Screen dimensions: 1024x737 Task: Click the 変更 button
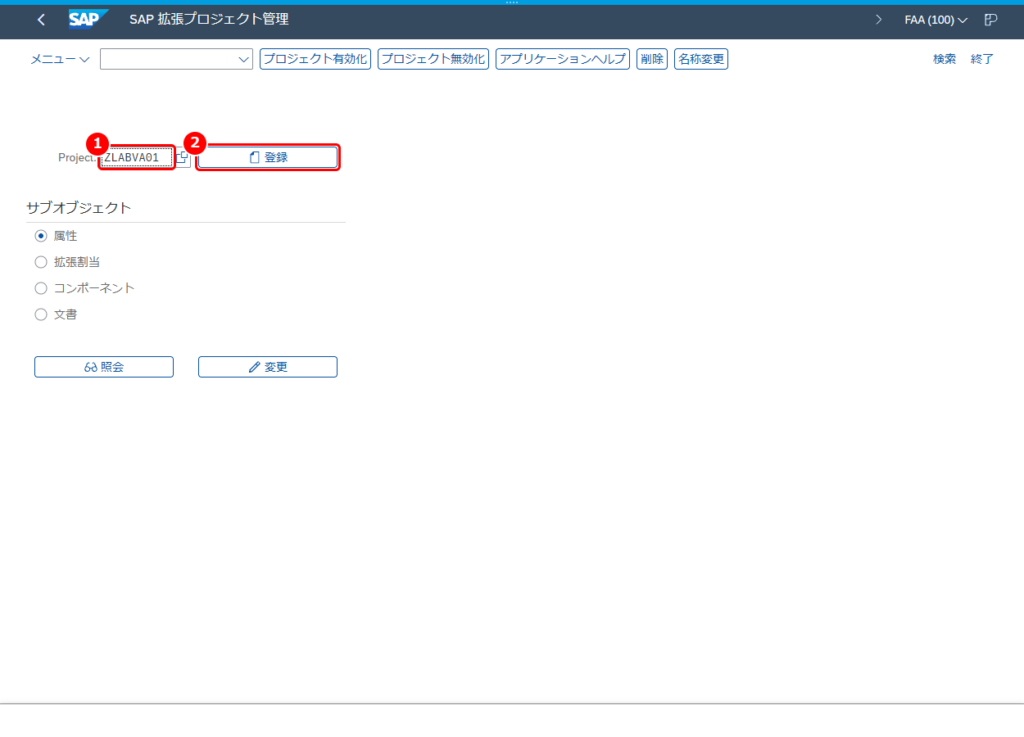tap(268, 367)
